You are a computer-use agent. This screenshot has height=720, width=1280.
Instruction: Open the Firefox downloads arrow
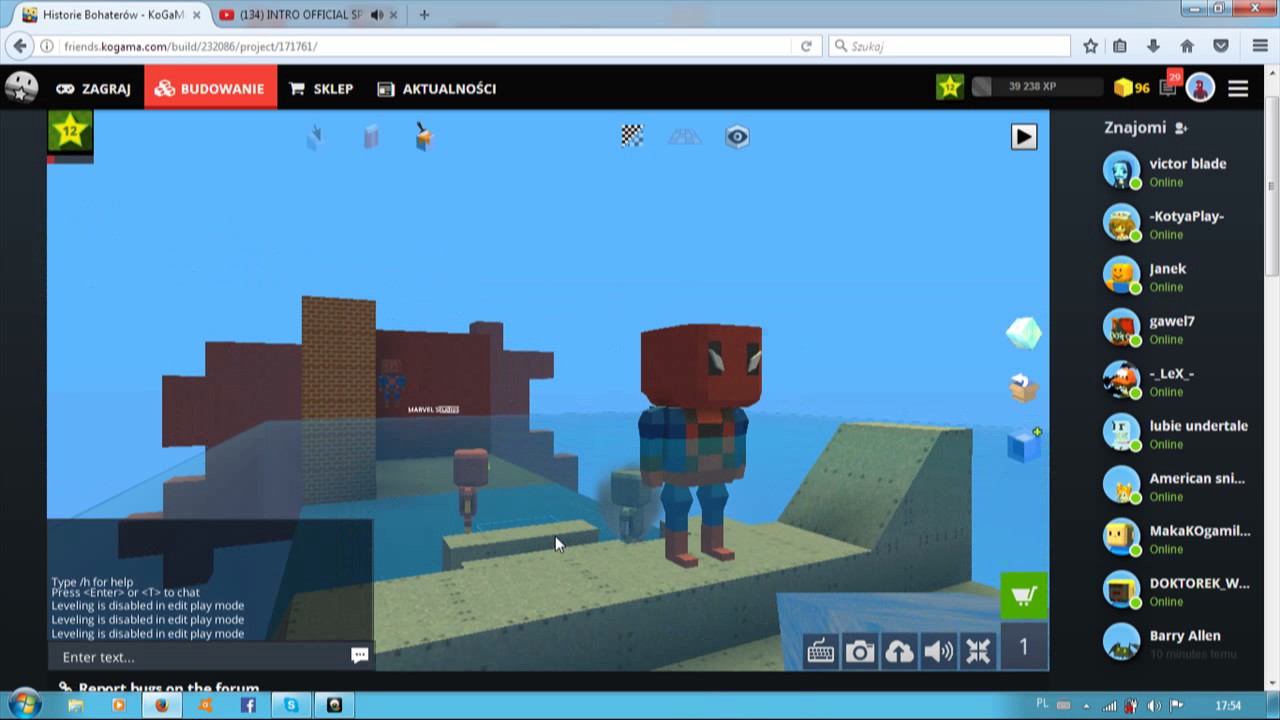coord(1153,46)
